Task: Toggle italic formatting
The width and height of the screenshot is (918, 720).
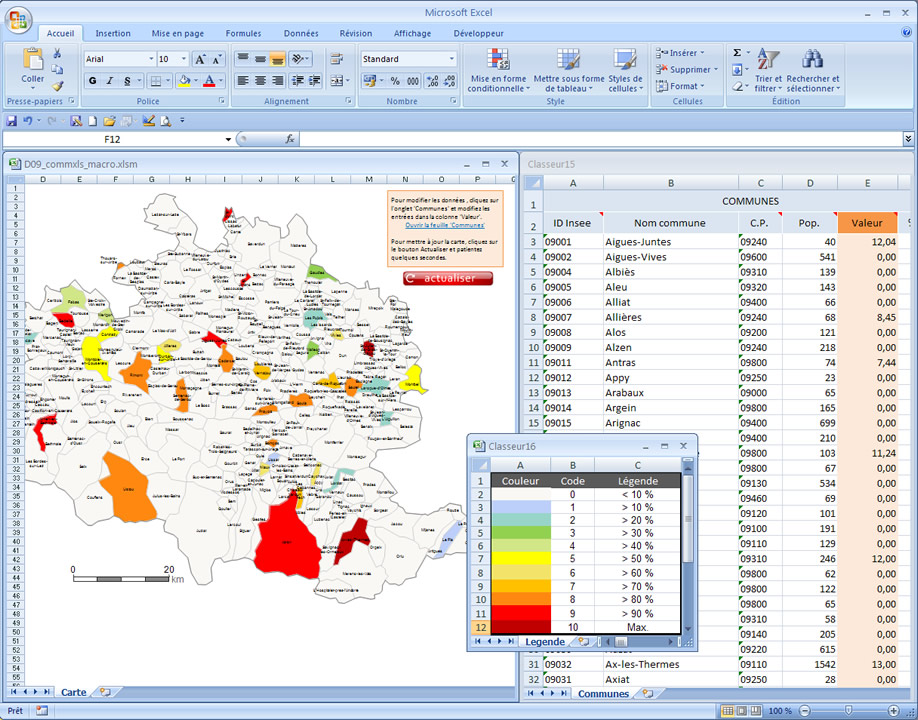Action: coord(109,81)
